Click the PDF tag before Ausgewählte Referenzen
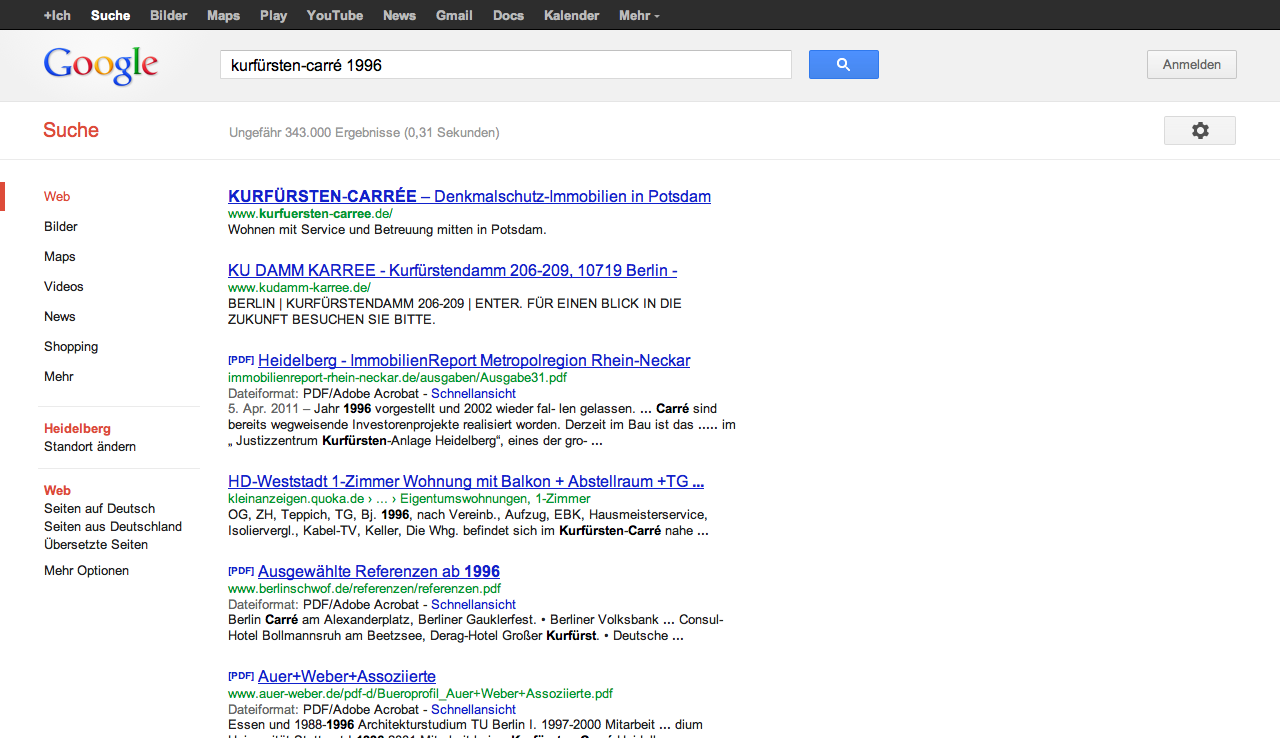Screen dimensions: 1280x738 241,570
